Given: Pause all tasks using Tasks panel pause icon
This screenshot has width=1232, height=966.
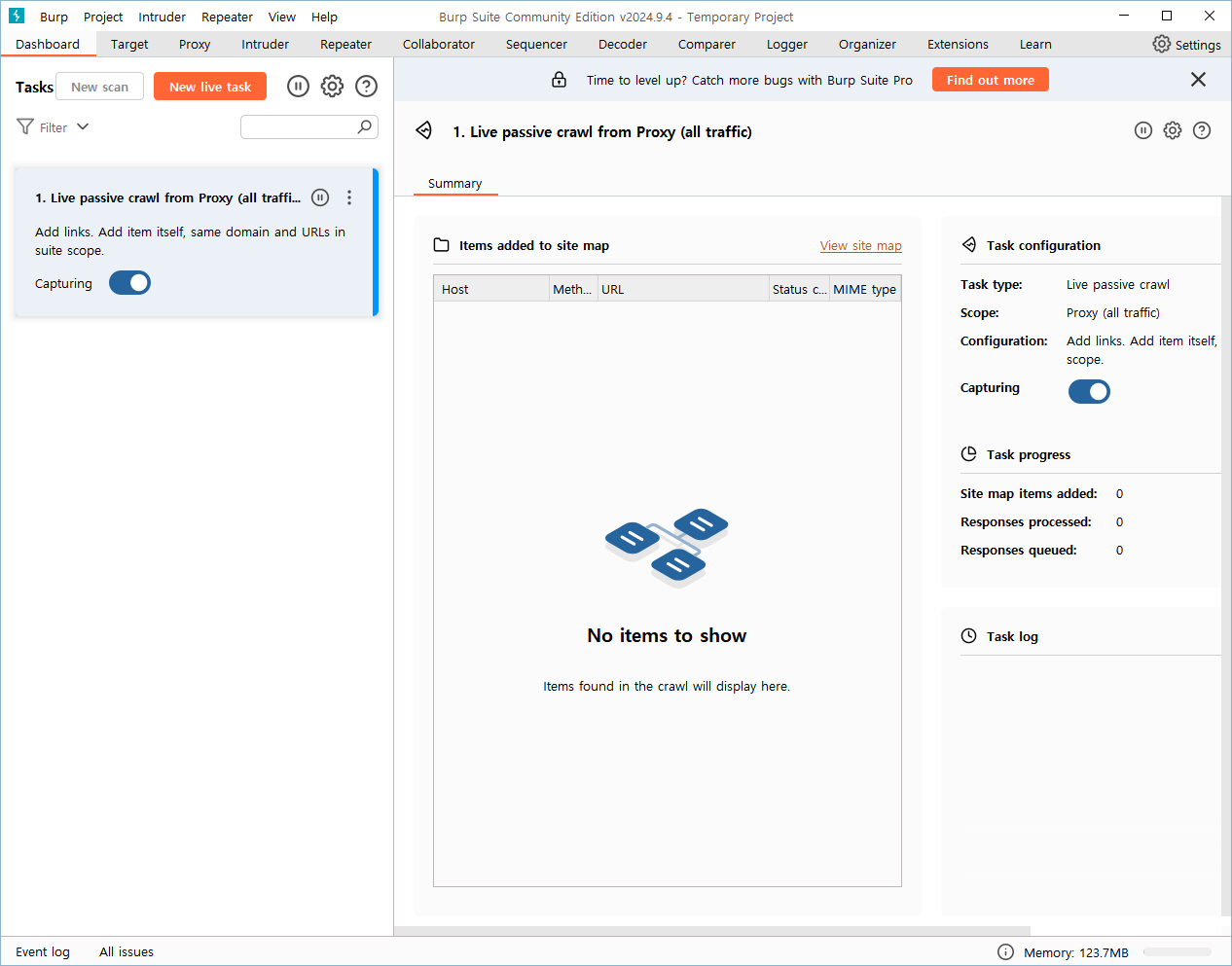Looking at the screenshot, I should pos(299,87).
